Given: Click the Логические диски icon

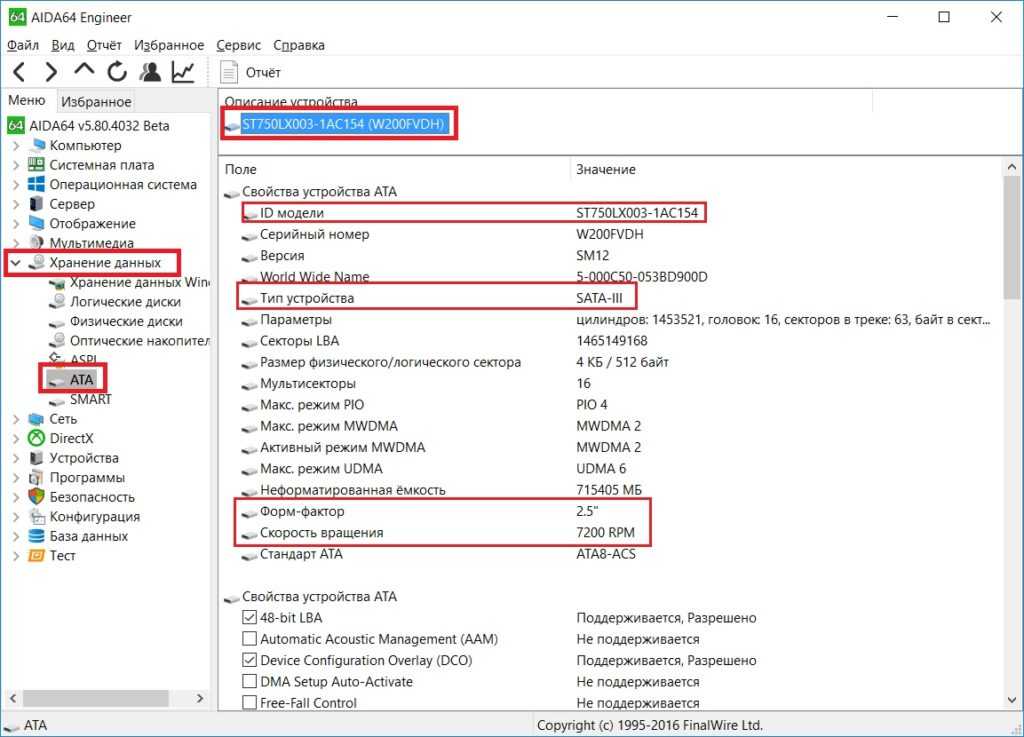Looking at the screenshot, I should pyautogui.click(x=57, y=301).
